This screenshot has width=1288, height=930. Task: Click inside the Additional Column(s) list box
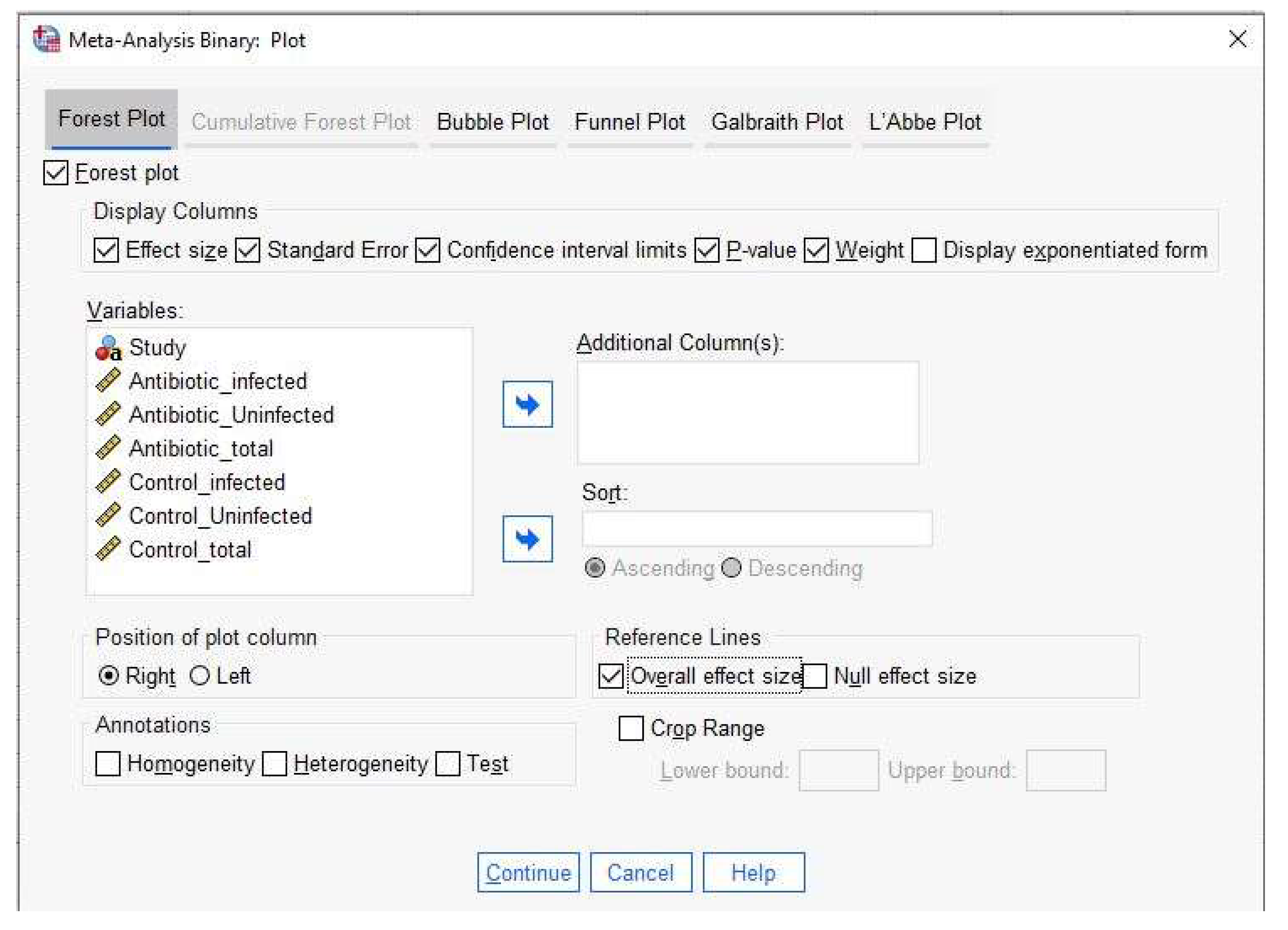tap(747, 413)
